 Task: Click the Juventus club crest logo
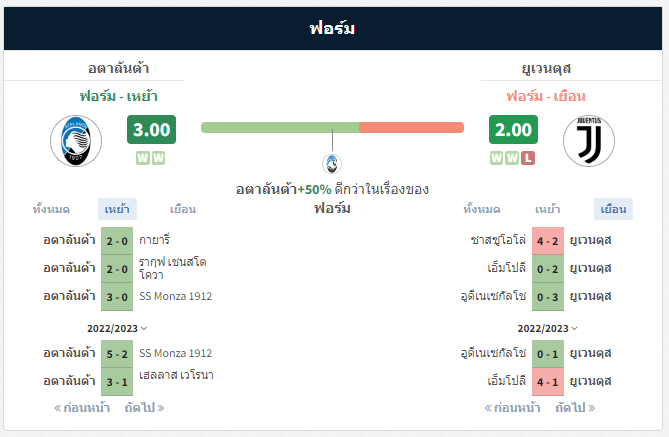tap(589, 141)
